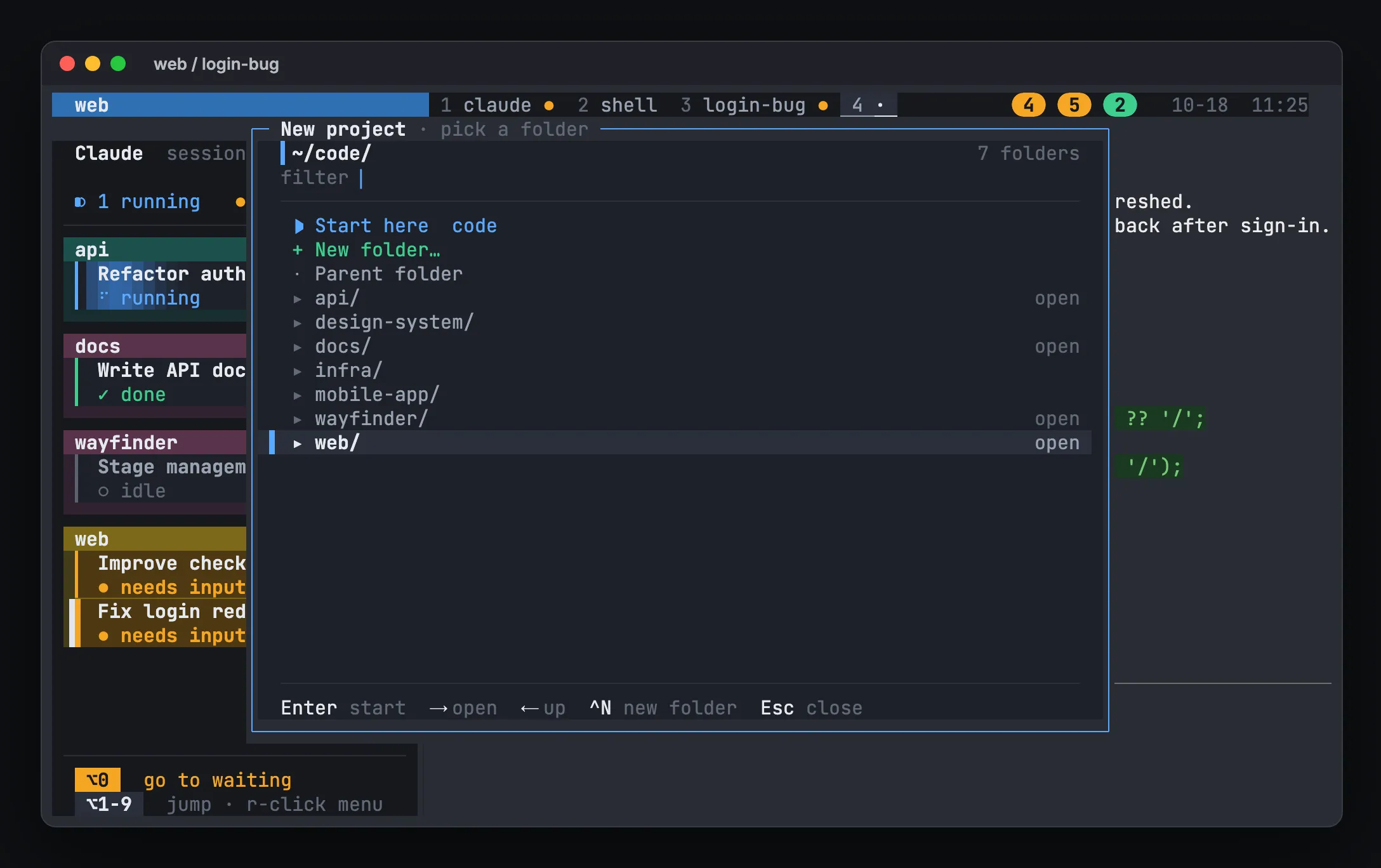Image resolution: width=1381 pixels, height=868 pixels.
Task: Select the docs project header
Action: pyautogui.click(x=155, y=346)
